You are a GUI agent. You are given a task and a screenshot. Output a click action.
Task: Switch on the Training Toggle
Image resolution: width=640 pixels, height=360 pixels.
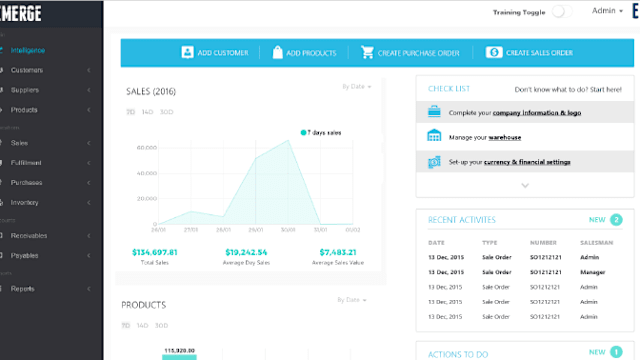[562, 11]
